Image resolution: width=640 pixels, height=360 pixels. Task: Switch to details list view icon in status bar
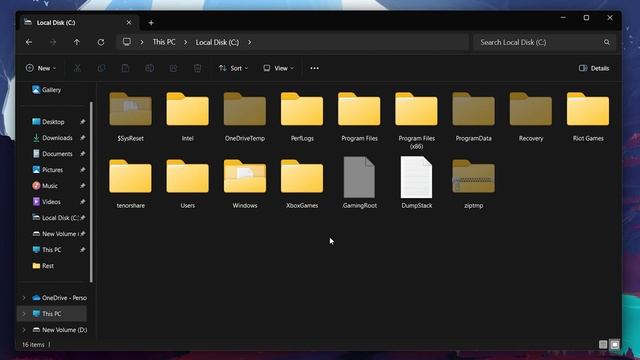point(603,344)
